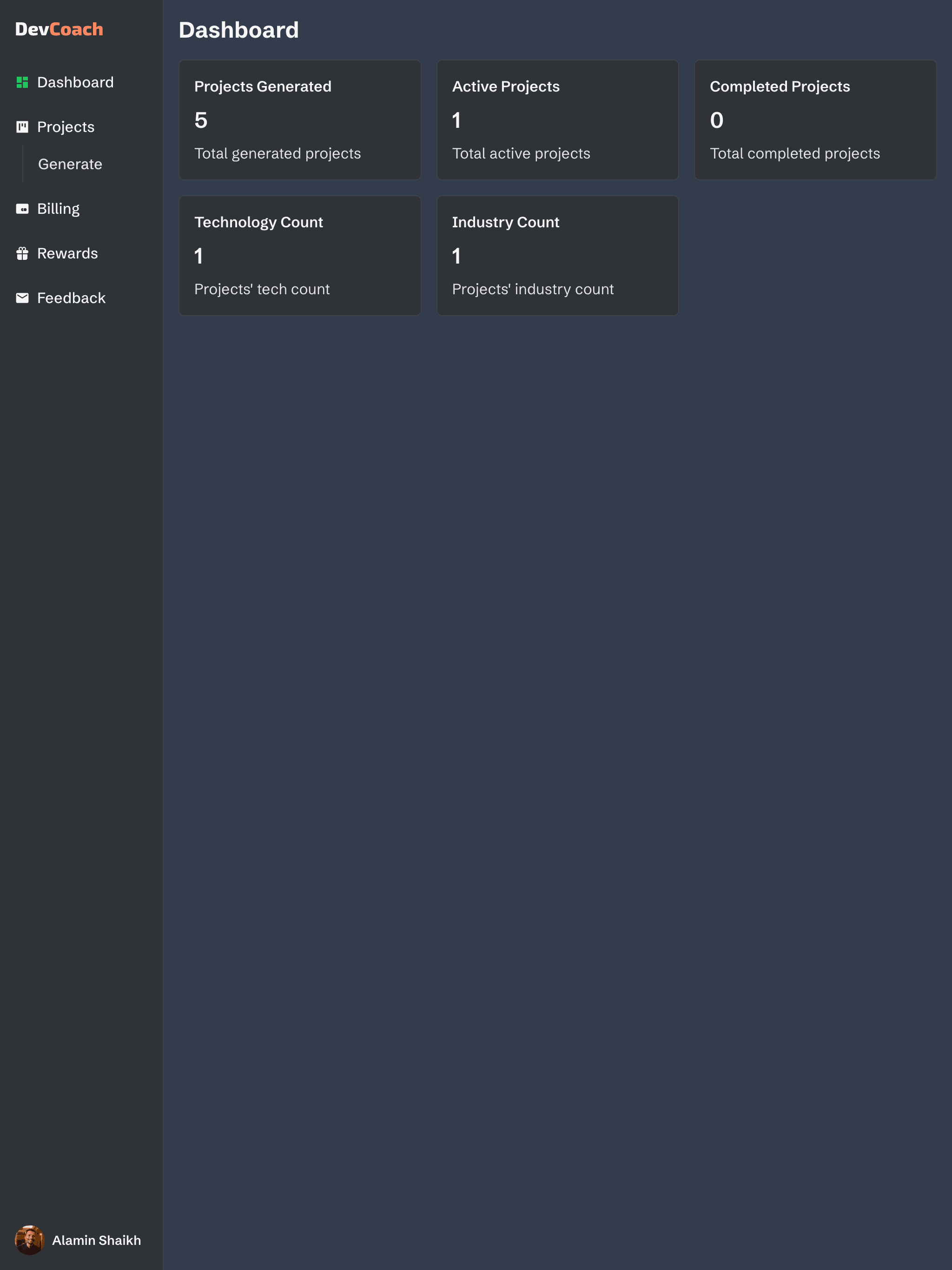952x1270 pixels.
Task: Open Feedback via the envelope icon
Action: [22, 298]
